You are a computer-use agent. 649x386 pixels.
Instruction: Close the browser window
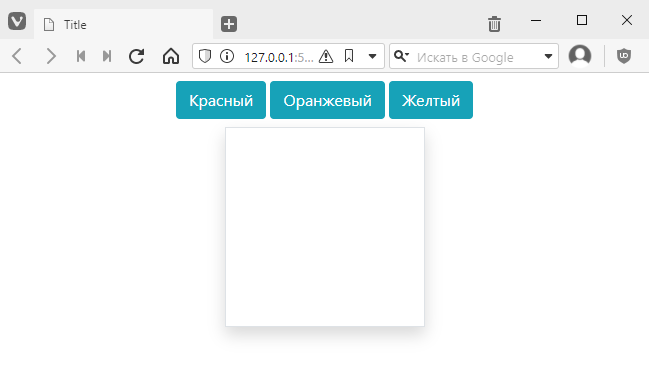pyautogui.click(x=627, y=20)
